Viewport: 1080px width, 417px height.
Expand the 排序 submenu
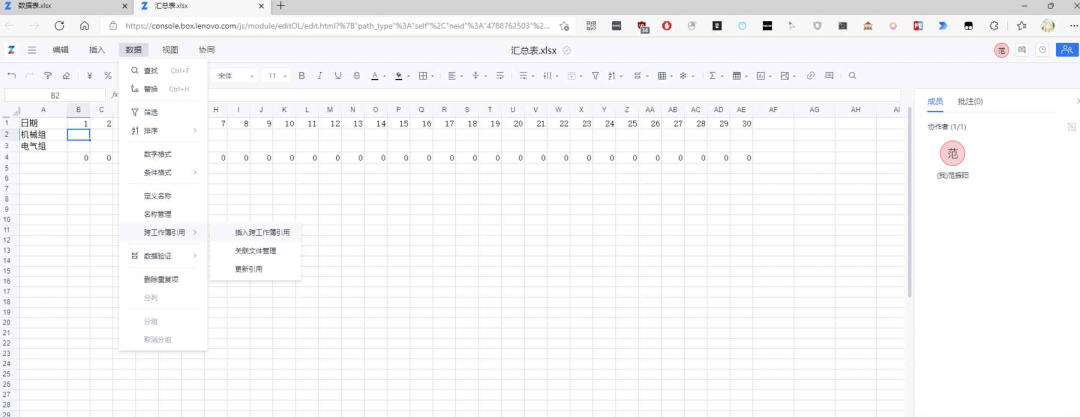coord(163,130)
